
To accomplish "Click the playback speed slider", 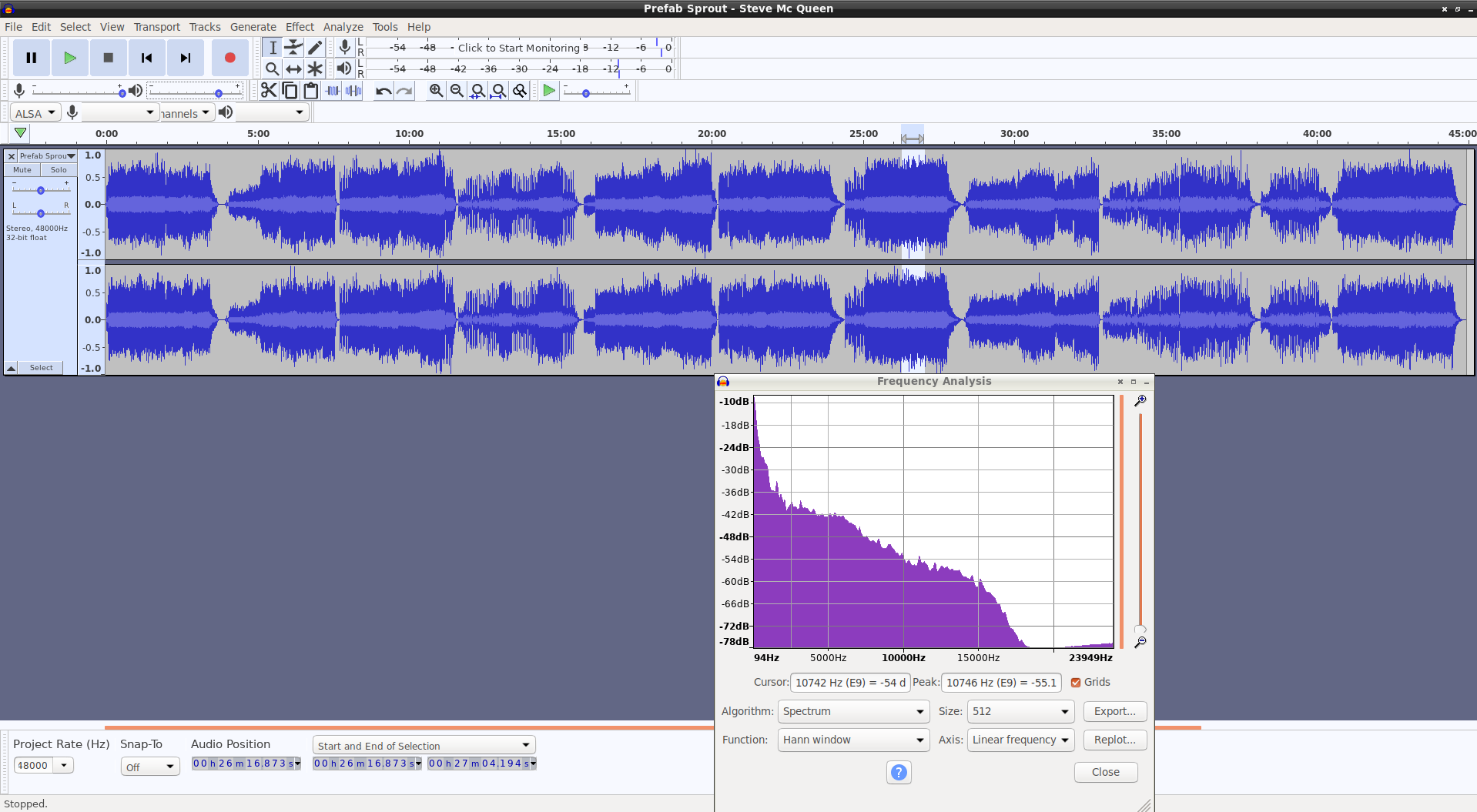I will pyautogui.click(x=597, y=92).
